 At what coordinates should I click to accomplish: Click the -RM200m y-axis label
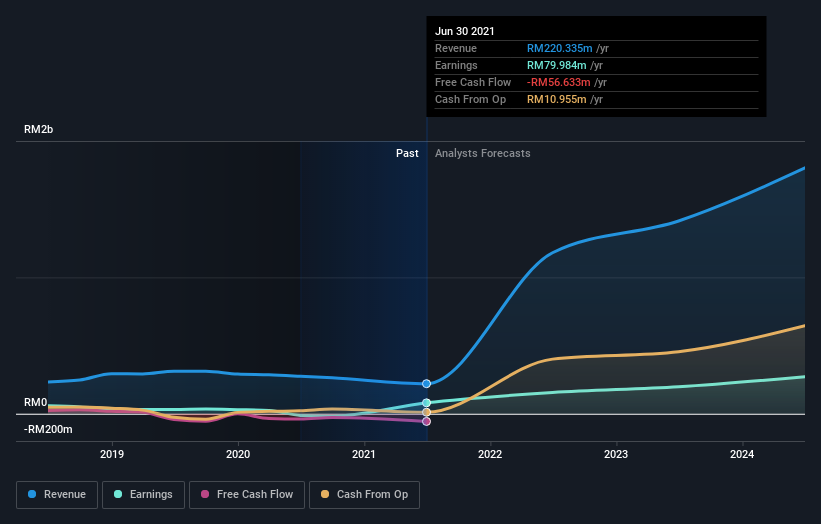point(48,429)
